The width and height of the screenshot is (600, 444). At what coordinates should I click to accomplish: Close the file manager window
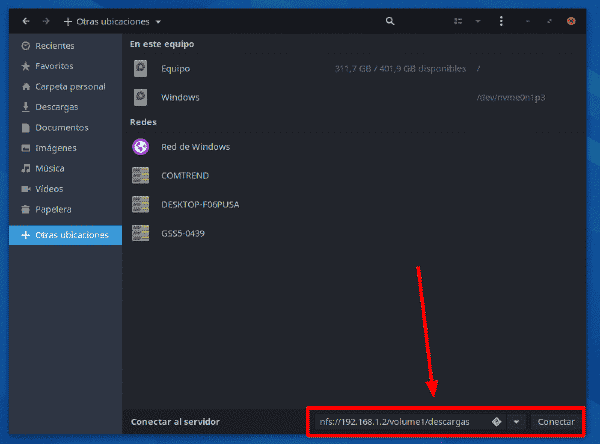click(571, 21)
